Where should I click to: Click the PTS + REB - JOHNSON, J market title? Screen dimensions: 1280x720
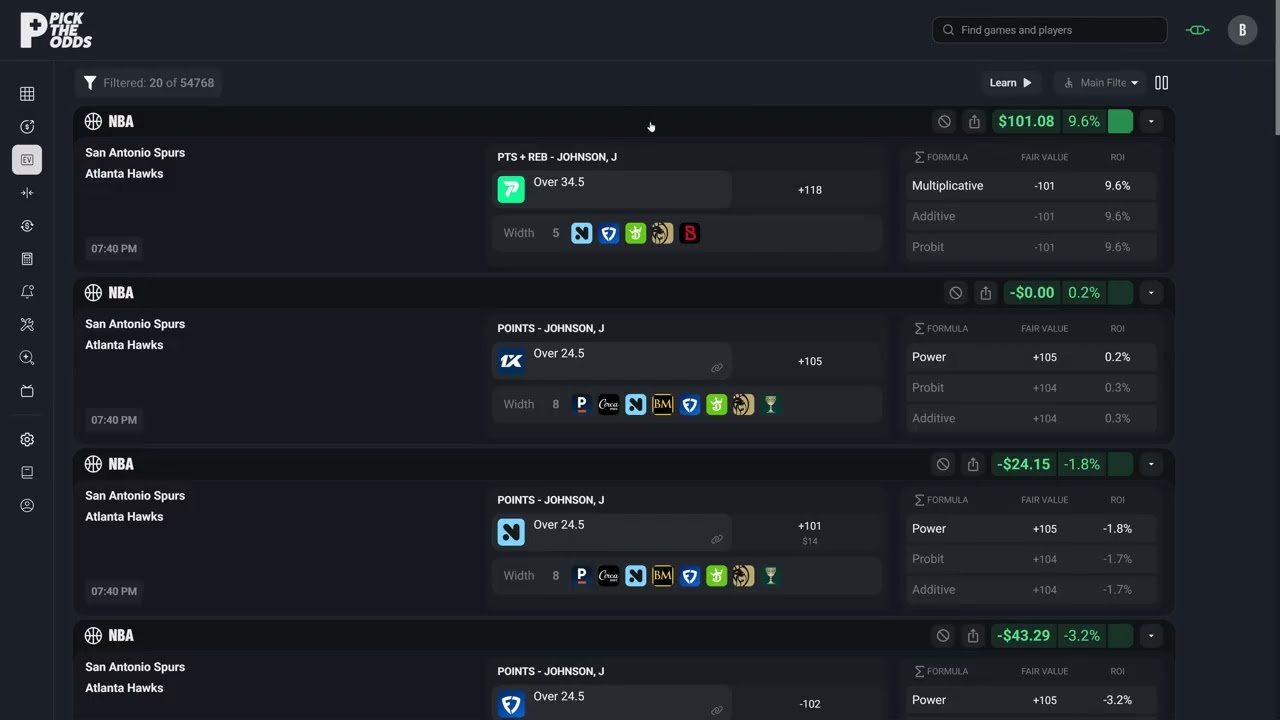tap(557, 157)
